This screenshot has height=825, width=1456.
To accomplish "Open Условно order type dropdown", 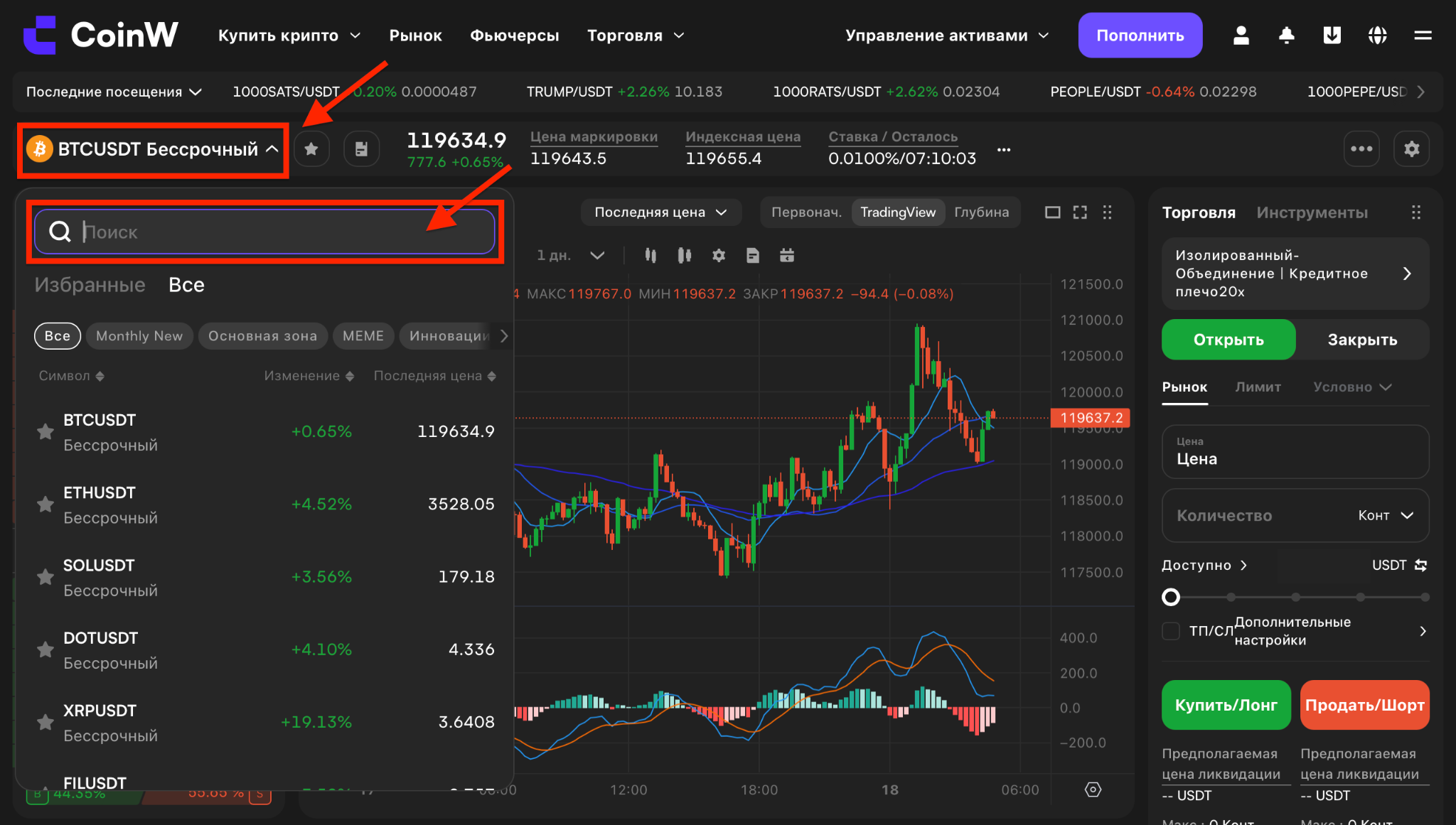I will click(x=1352, y=387).
